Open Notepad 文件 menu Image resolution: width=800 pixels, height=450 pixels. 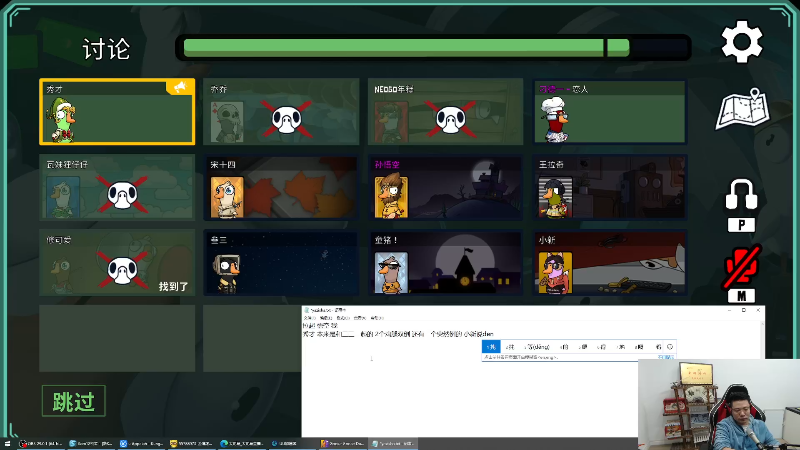[308, 318]
